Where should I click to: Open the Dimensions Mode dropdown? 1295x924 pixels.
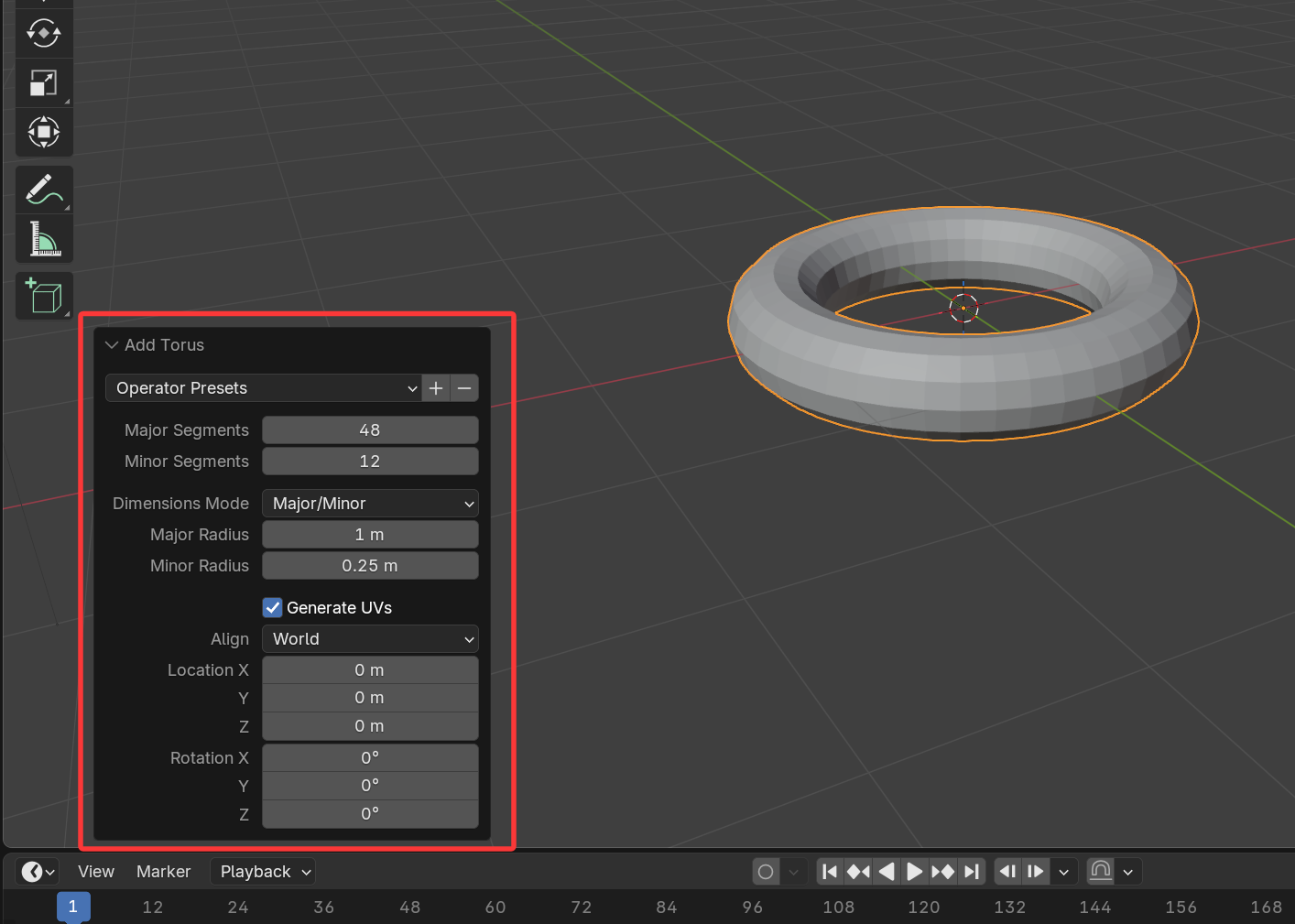(370, 504)
